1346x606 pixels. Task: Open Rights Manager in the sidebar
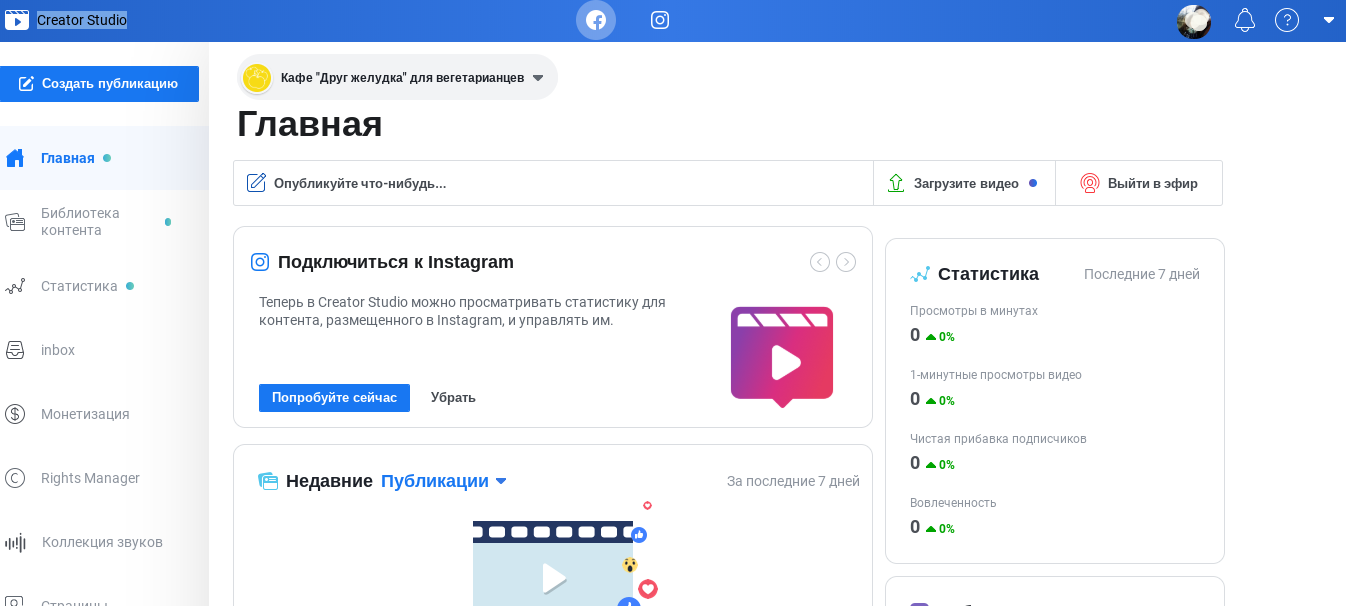(104, 478)
